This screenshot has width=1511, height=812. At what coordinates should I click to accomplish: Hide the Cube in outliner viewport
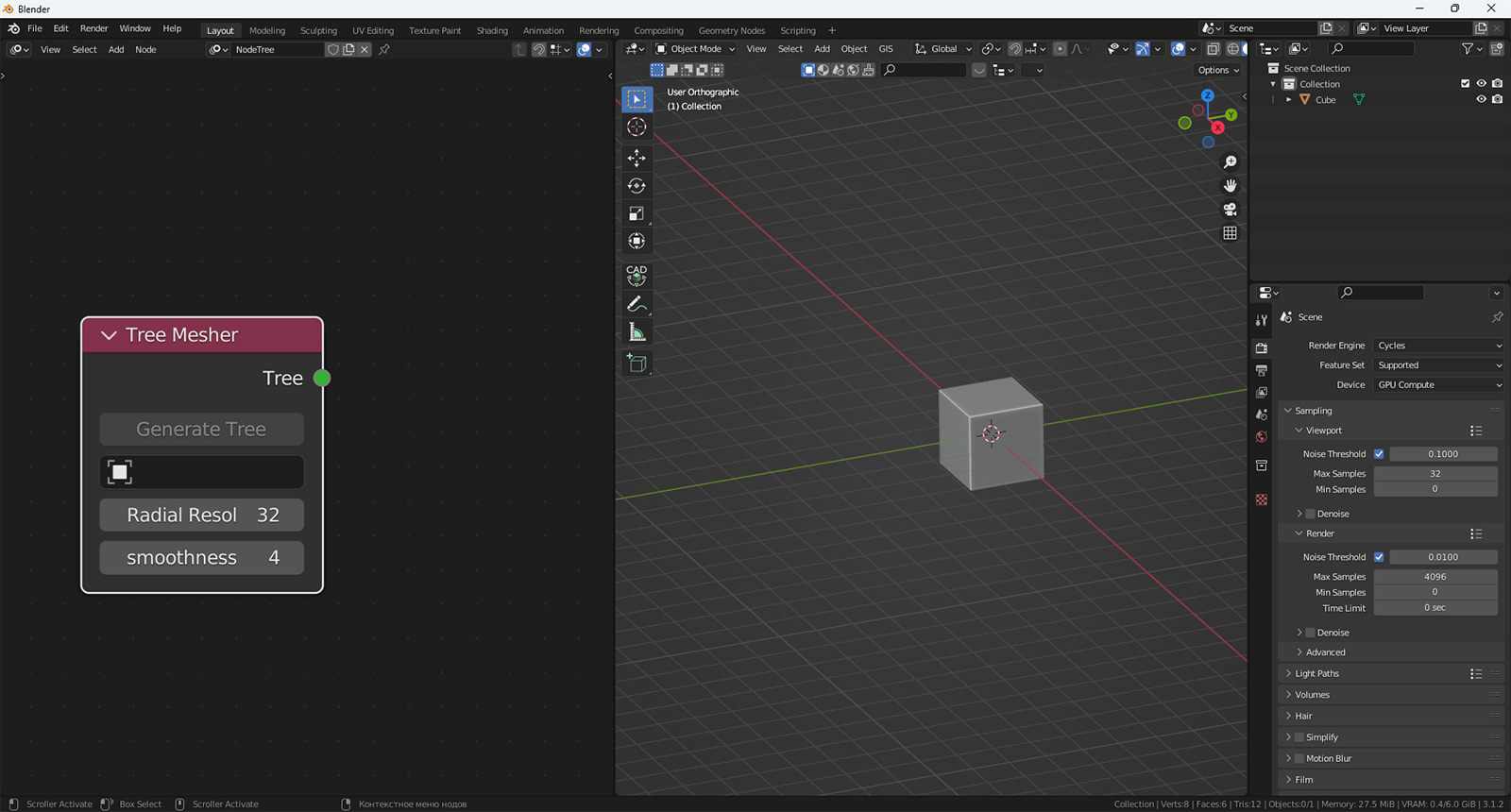point(1481,99)
